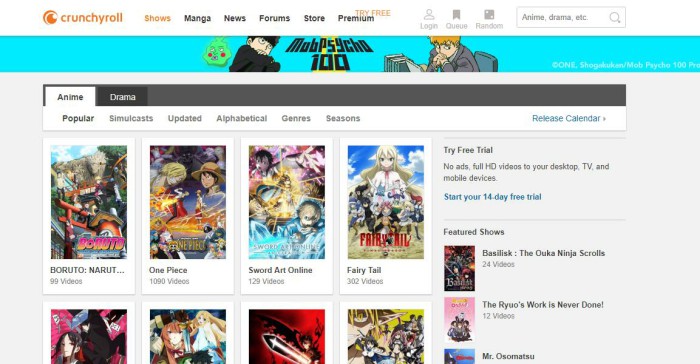Select the Genres filter
The height and width of the screenshot is (364, 700).
[x=296, y=118]
